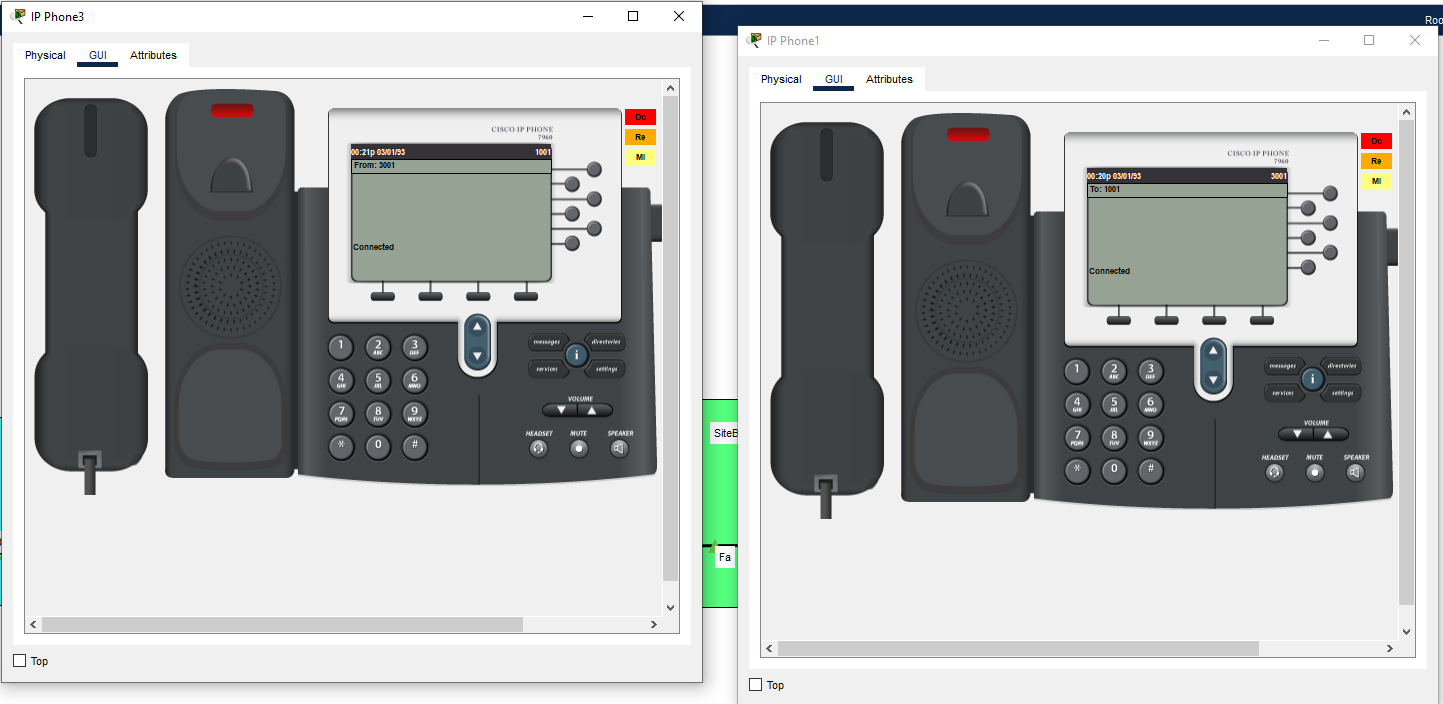This screenshot has height=704, width=1443.
Task: Raise the volume on IP Phone1
Action: click(1330, 434)
